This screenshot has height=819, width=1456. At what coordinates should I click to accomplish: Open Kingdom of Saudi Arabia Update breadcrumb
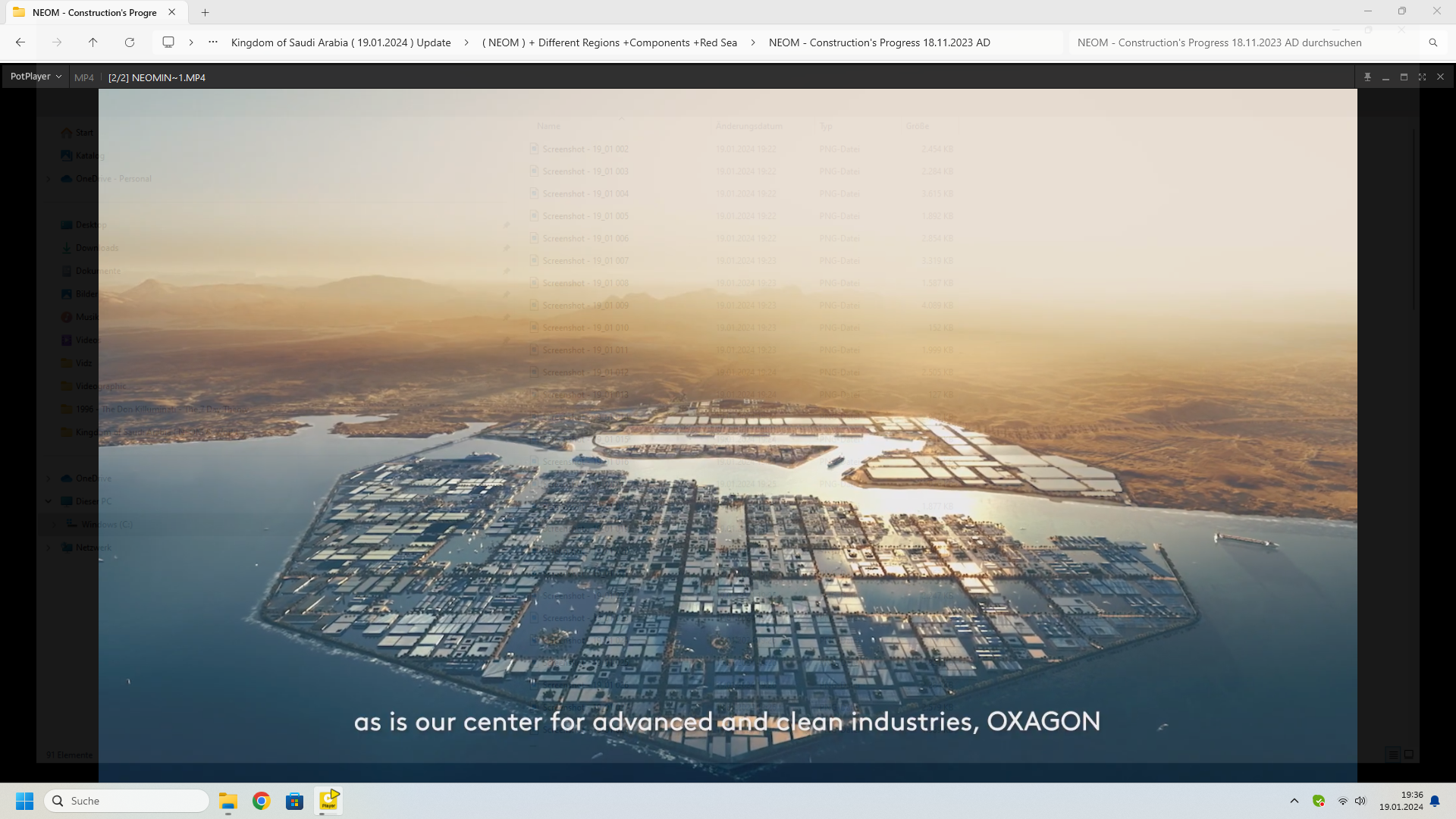coord(340,42)
